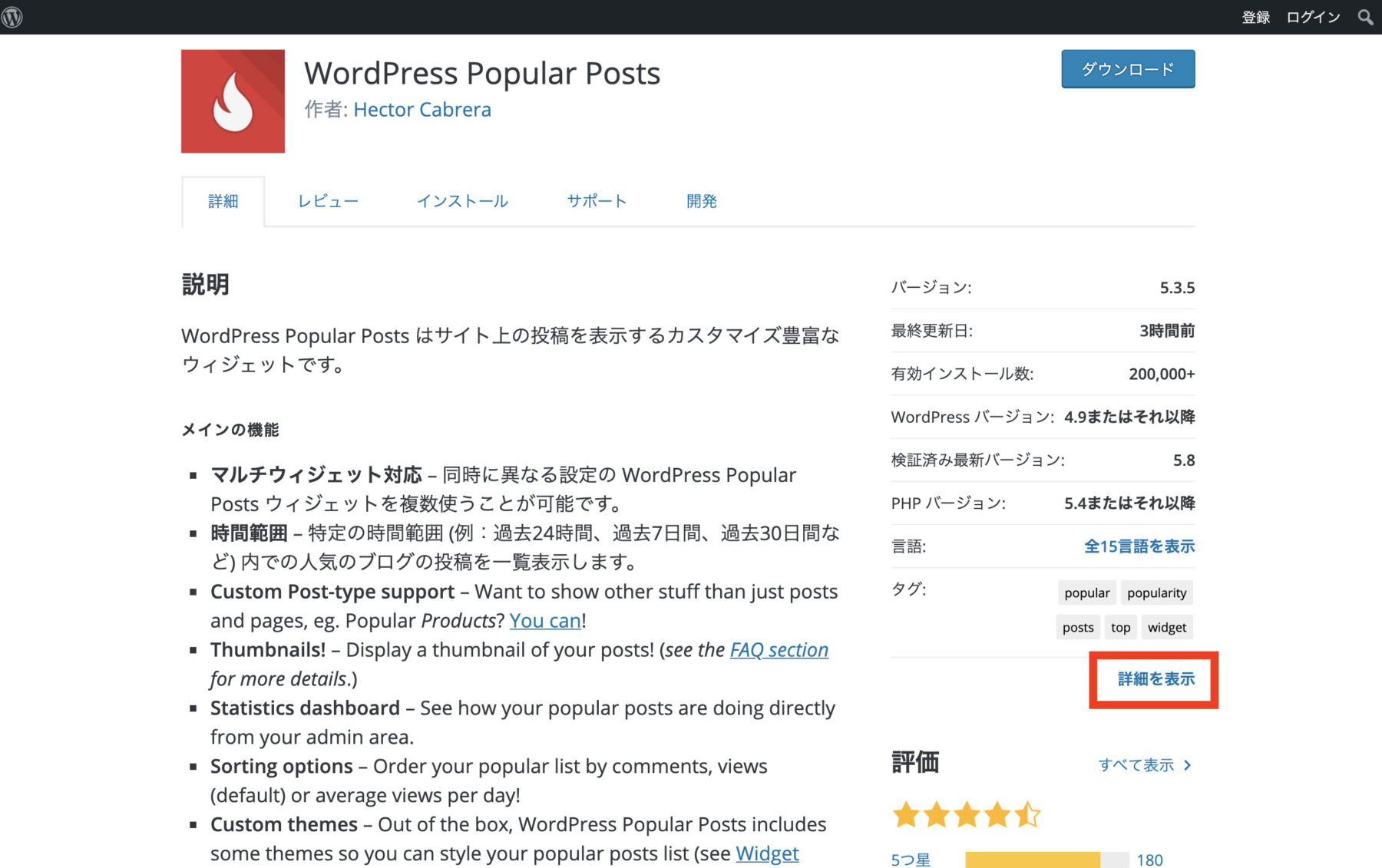
Task: Click the 時間範囲 feature text
Action: click(249, 533)
